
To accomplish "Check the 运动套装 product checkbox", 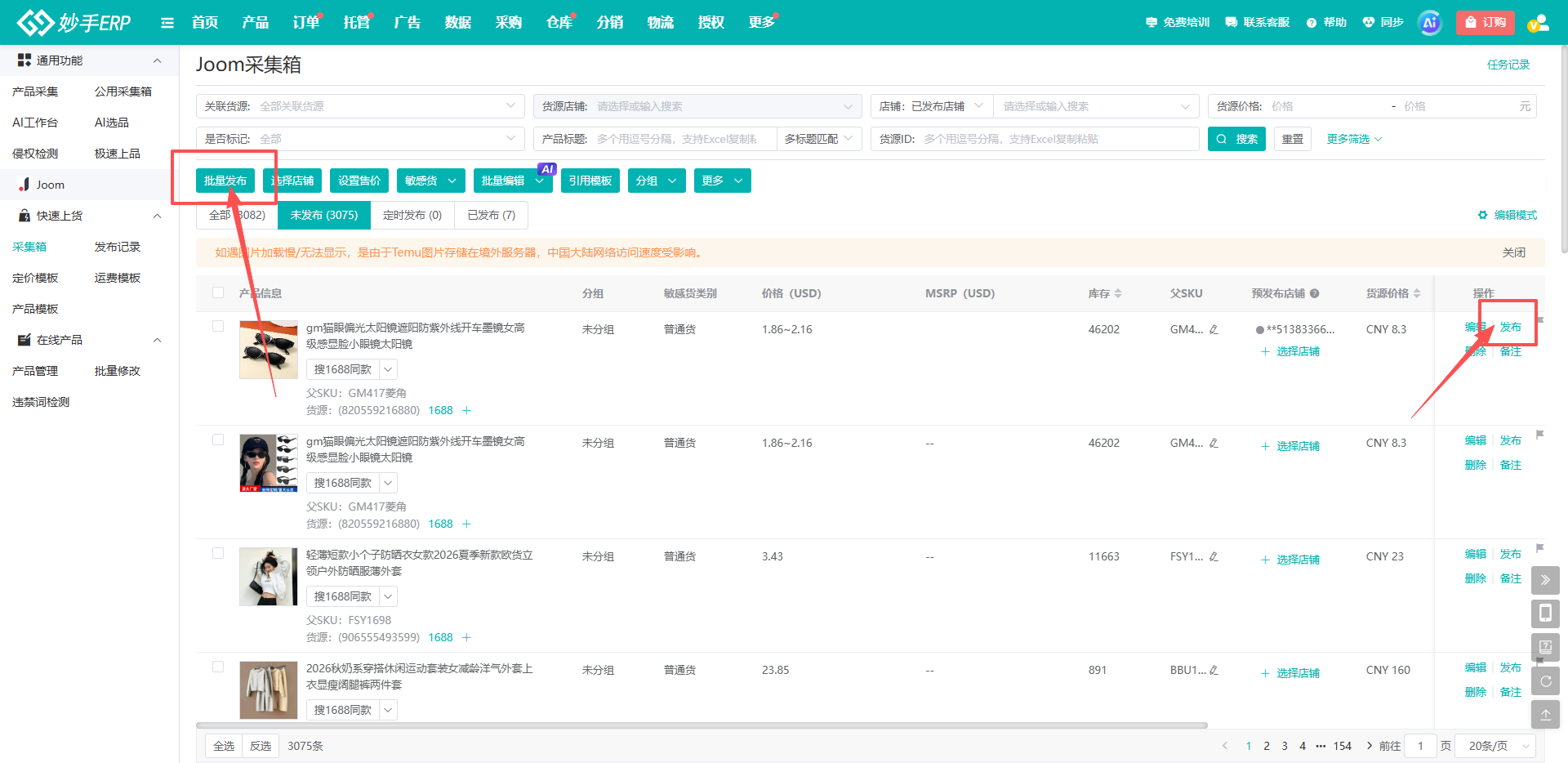I will tap(218, 667).
